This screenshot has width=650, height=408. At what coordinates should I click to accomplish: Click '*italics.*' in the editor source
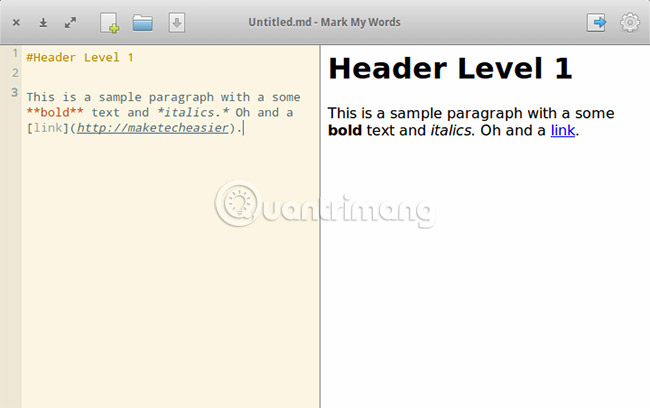[193, 112]
